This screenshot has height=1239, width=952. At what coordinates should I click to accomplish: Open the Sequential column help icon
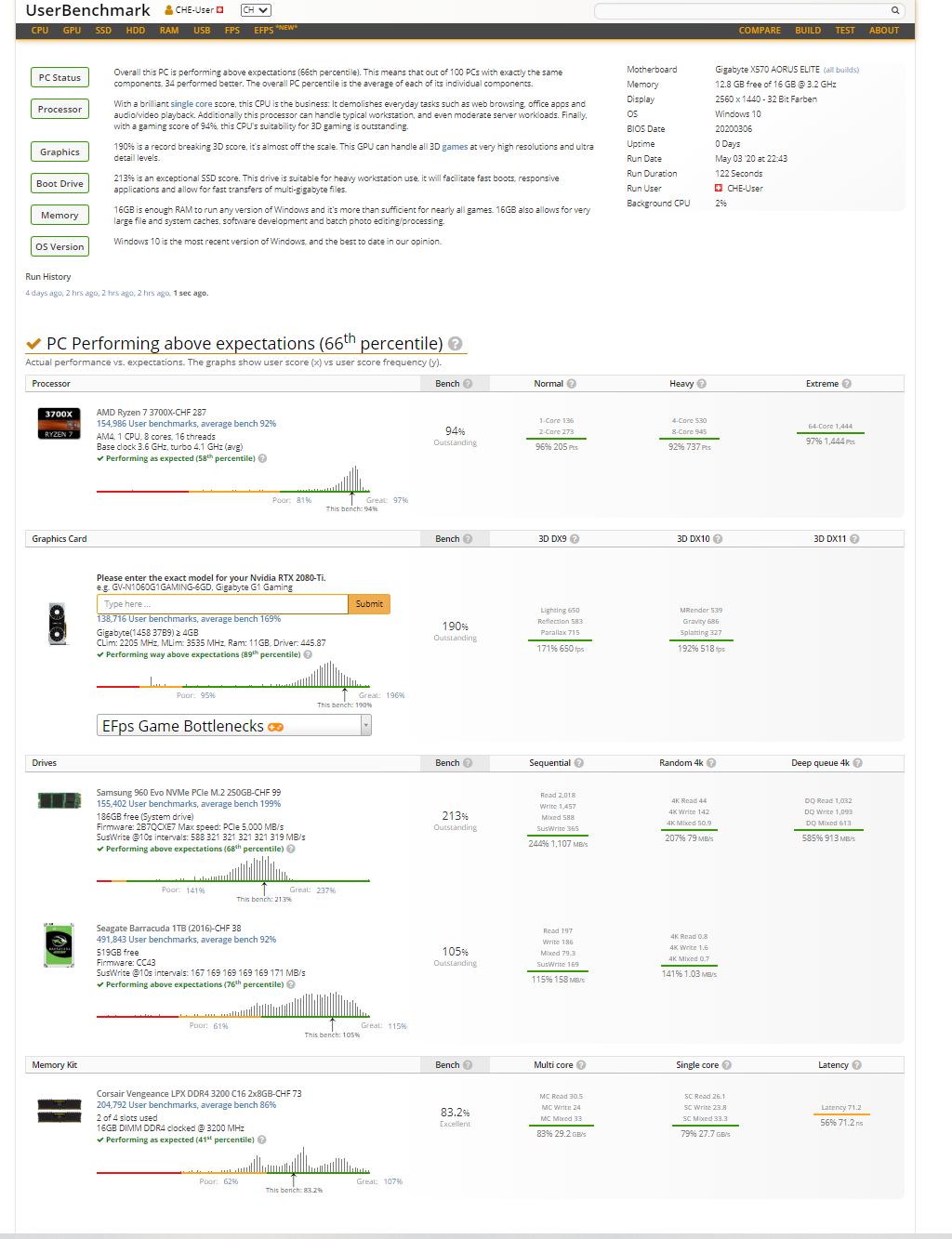click(579, 763)
